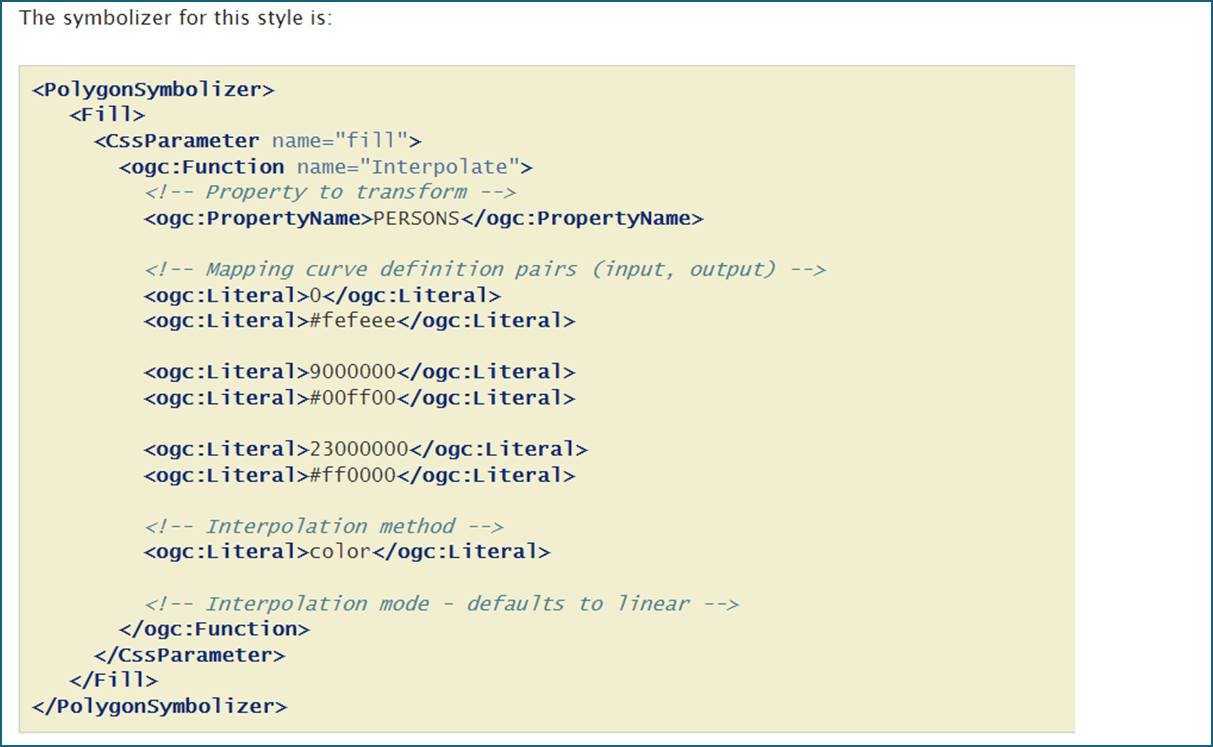Click the #00ff00 literal line

[360, 398]
